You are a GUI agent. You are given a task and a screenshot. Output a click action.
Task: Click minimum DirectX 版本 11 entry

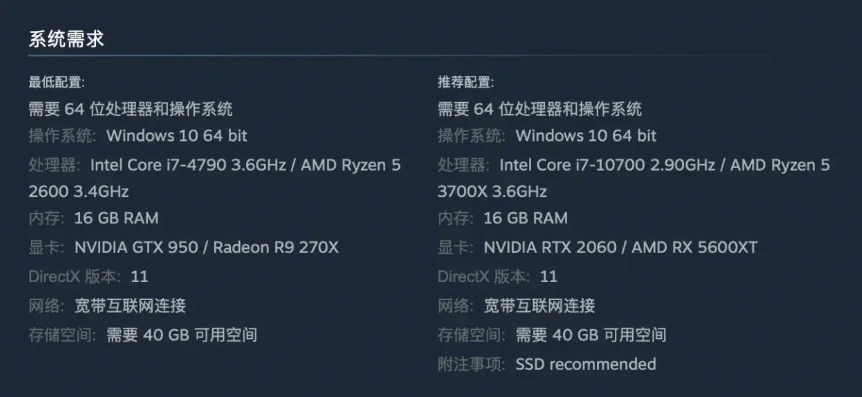89,276
